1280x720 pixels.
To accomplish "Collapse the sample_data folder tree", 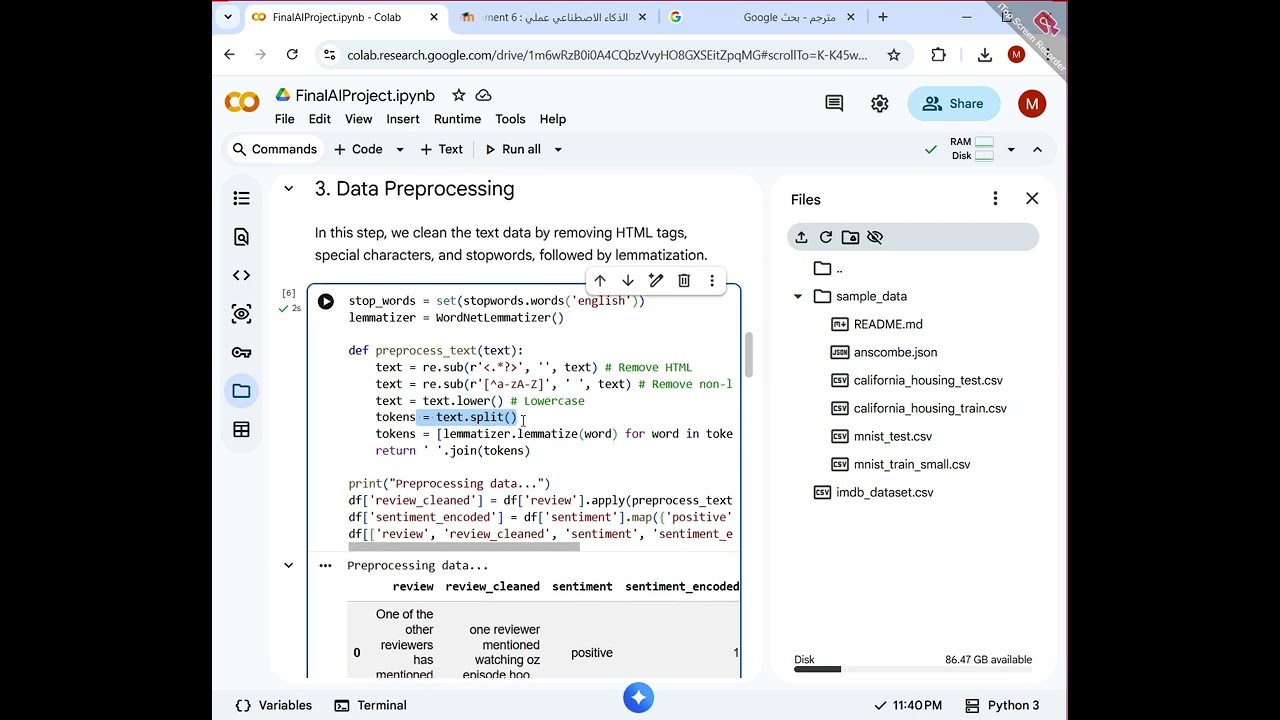I will coord(798,296).
